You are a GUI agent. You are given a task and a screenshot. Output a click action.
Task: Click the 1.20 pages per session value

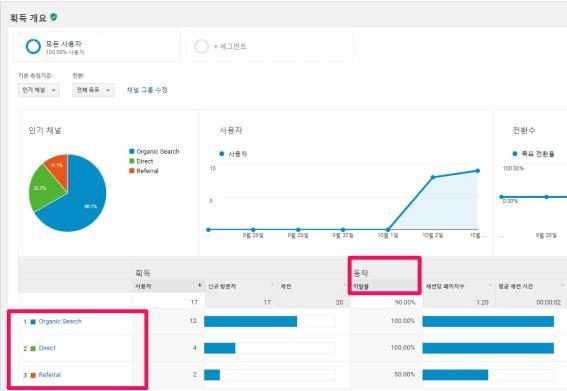[x=482, y=302]
